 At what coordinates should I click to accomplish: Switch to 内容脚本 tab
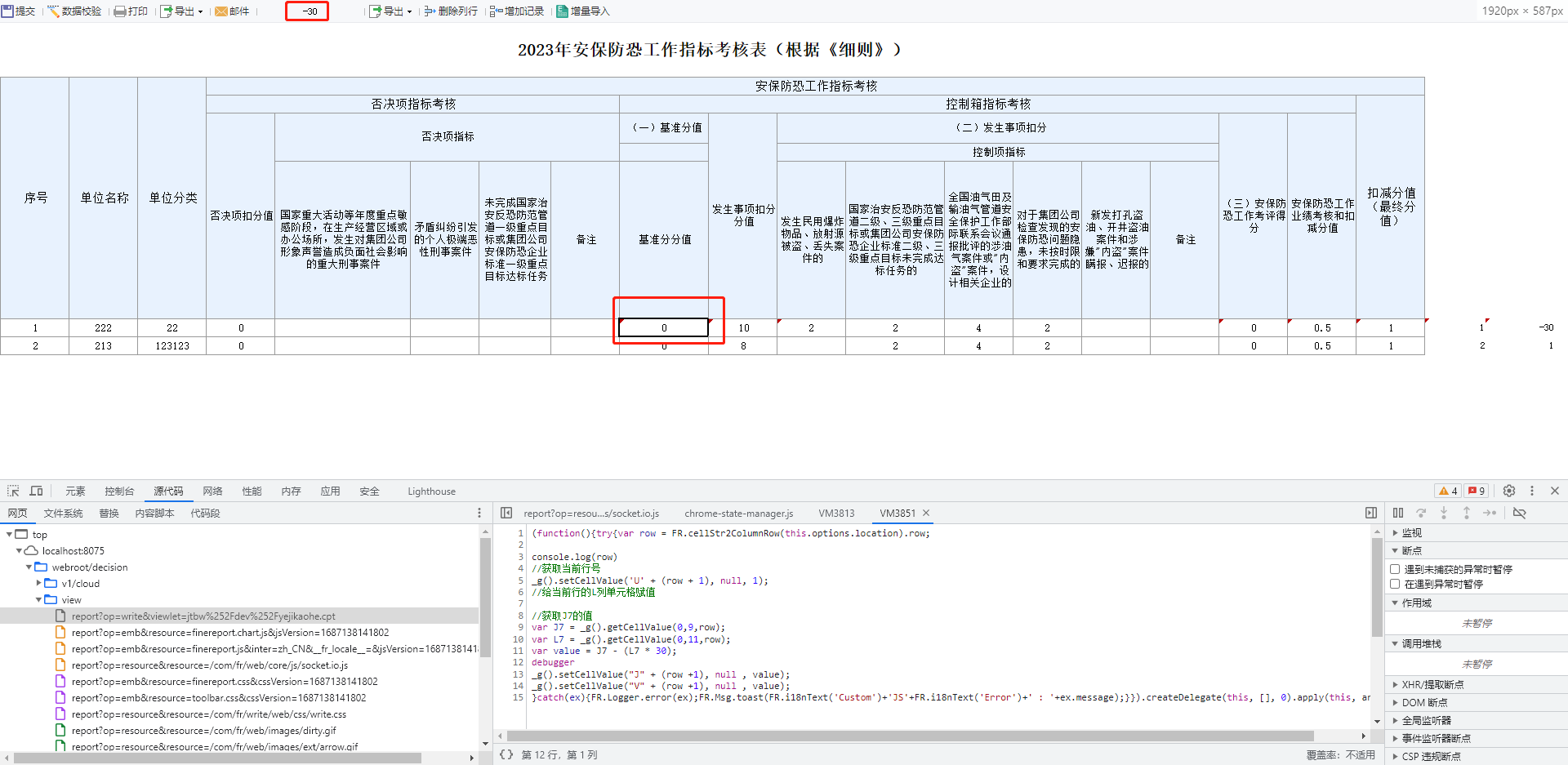click(154, 513)
